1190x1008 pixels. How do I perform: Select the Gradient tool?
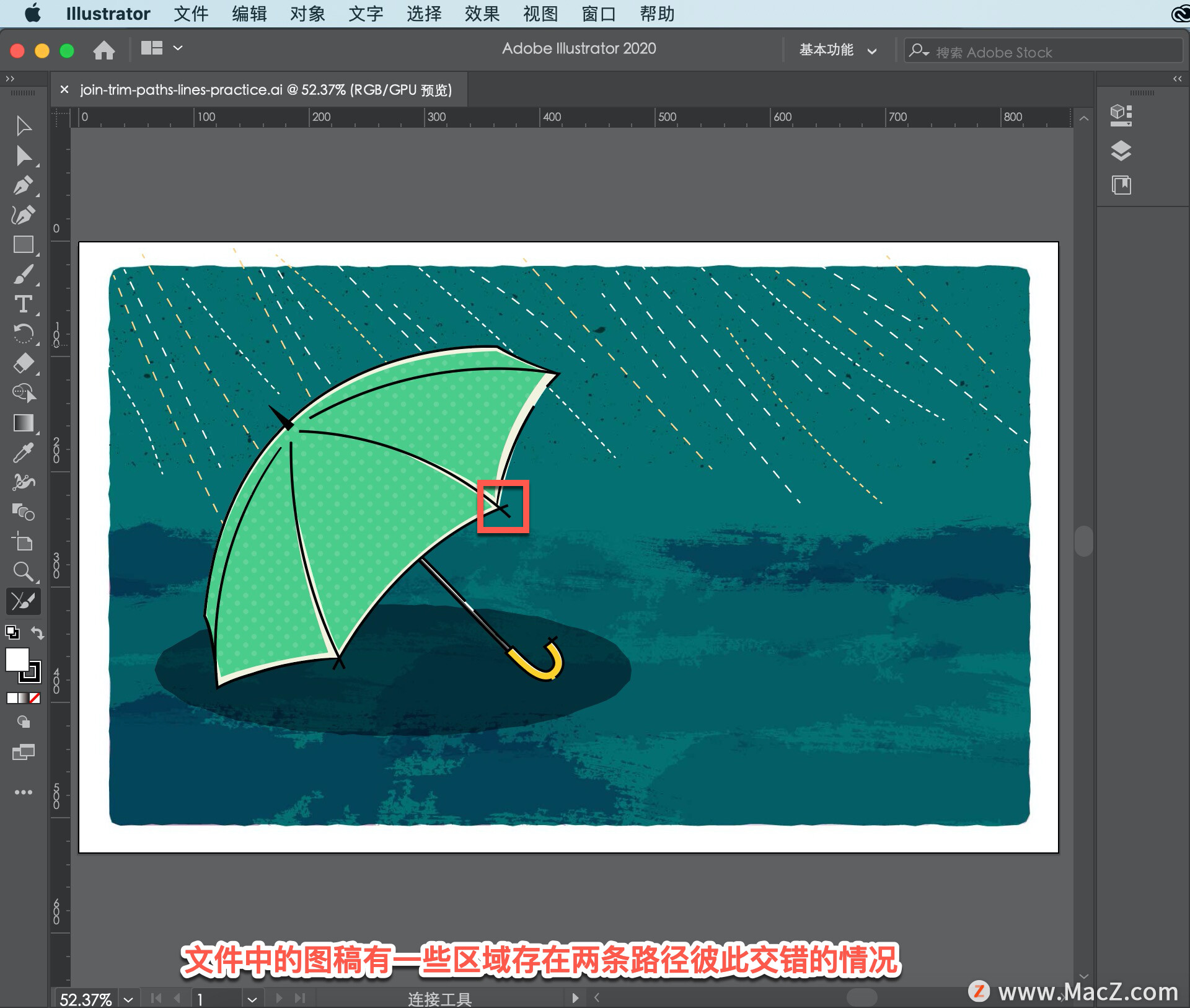[24, 423]
